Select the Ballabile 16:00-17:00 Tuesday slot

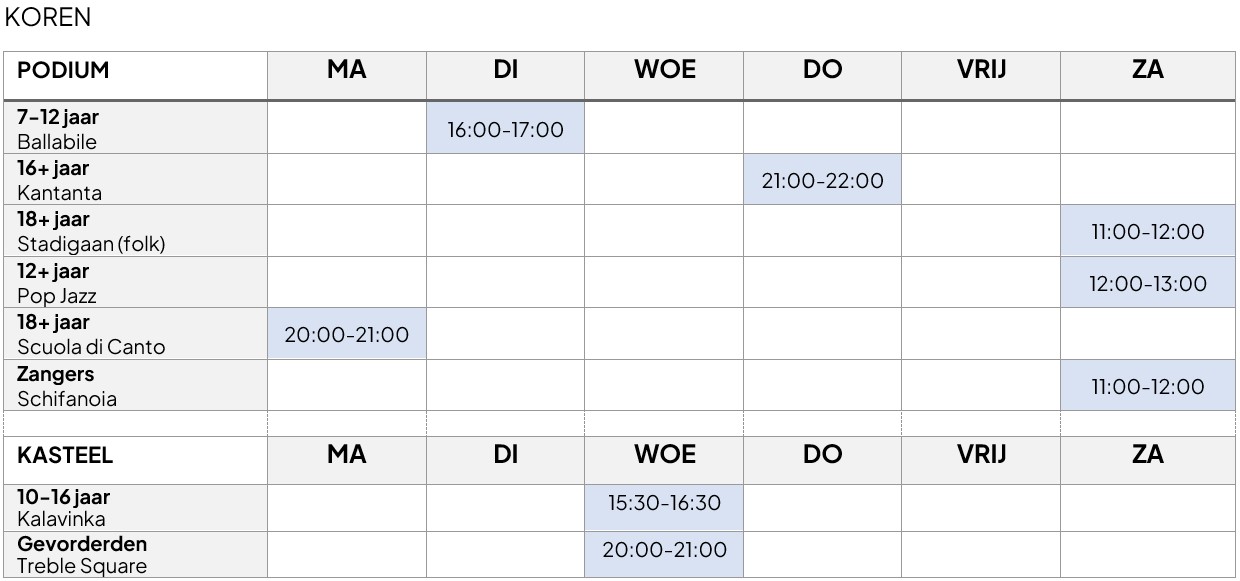point(505,129)
